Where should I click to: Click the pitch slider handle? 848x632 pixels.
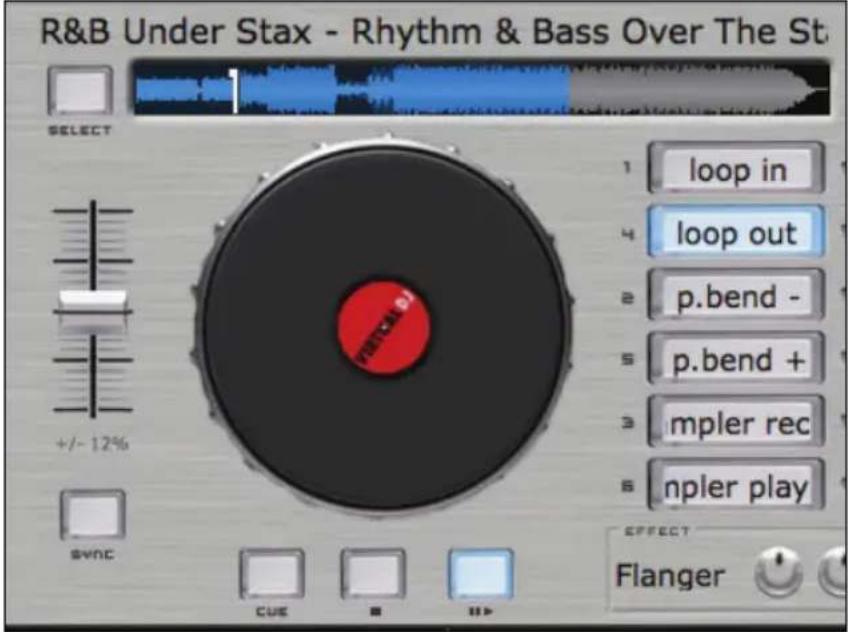point(93,309)
